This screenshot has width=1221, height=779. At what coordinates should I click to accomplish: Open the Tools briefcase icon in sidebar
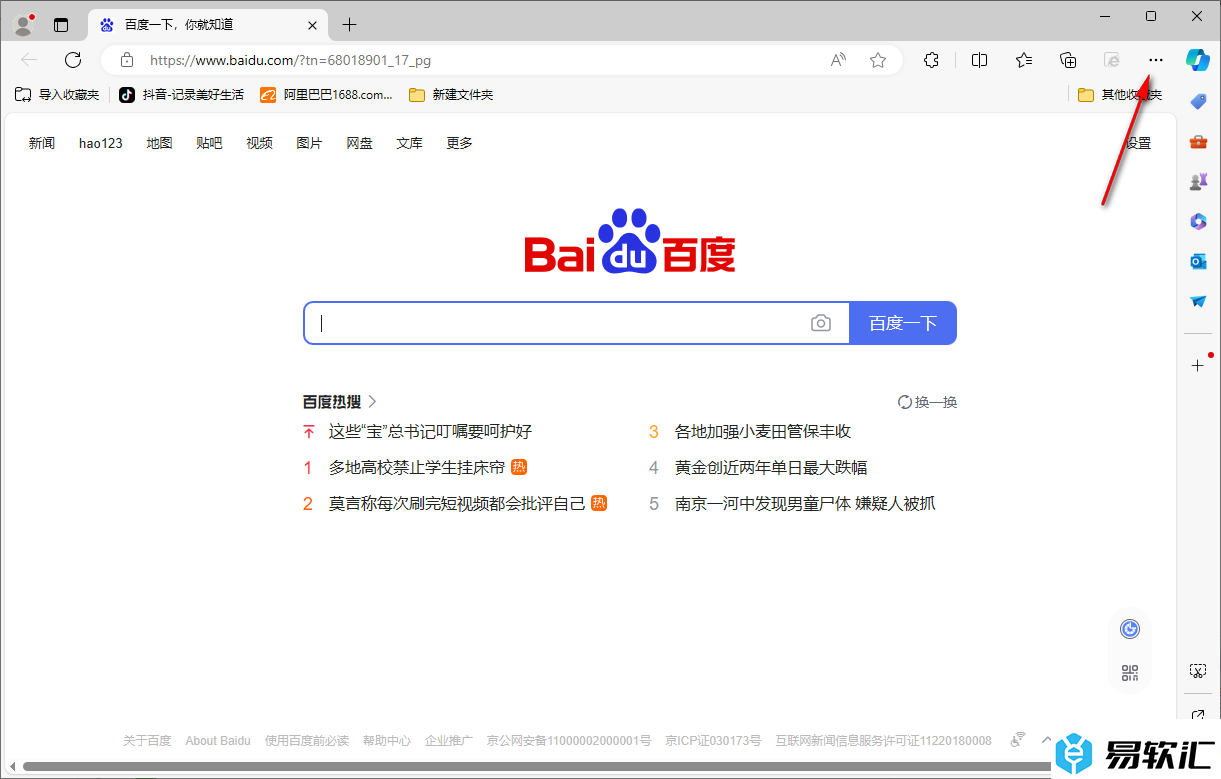(1198, 142)
